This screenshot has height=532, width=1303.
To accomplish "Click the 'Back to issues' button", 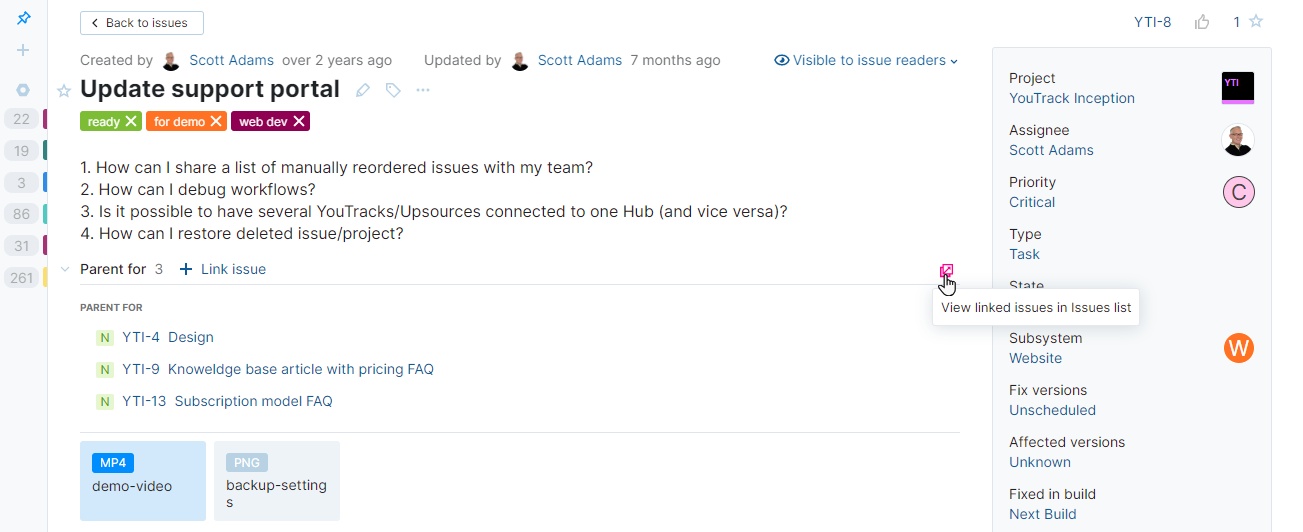I will [141, 23].
